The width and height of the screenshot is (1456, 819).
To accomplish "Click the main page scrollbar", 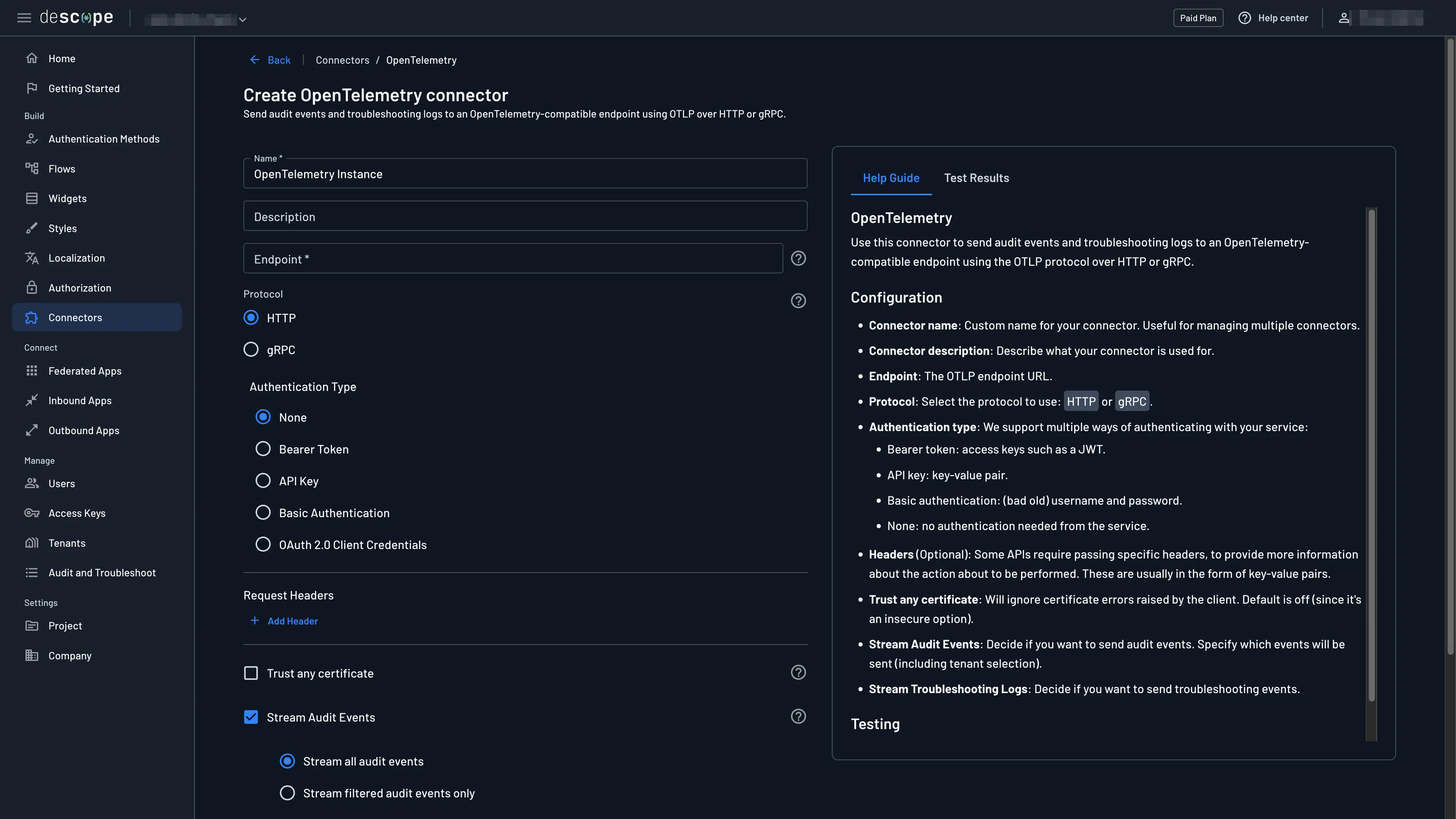I will (x=1450, y=348).
